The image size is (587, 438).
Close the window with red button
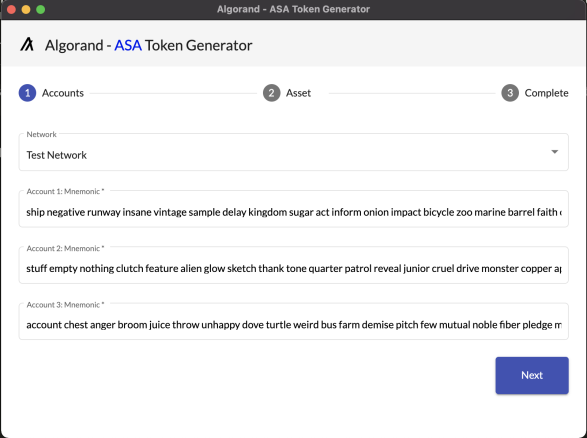point(11,9)
